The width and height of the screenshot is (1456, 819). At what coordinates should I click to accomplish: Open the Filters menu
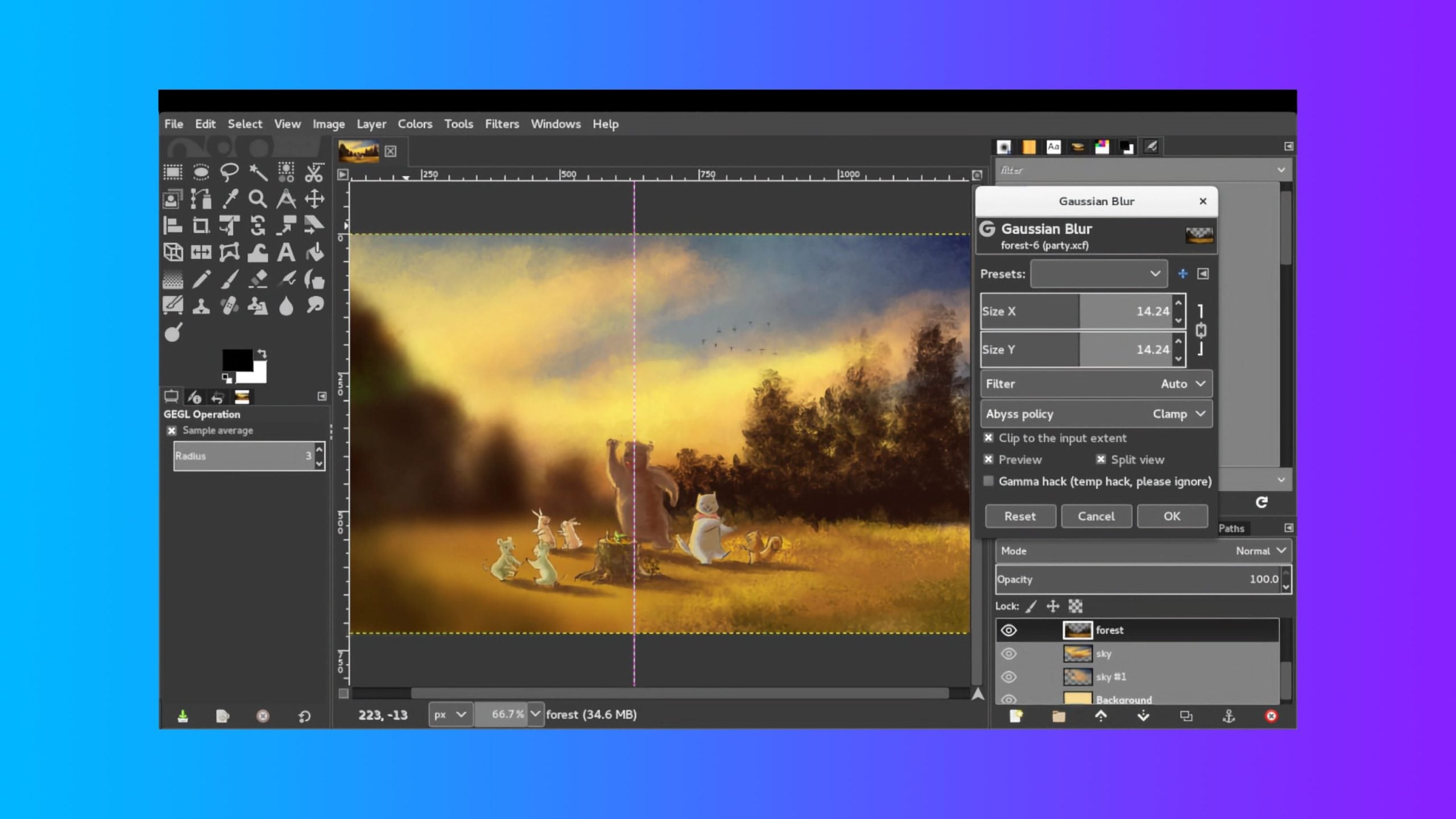502,124
